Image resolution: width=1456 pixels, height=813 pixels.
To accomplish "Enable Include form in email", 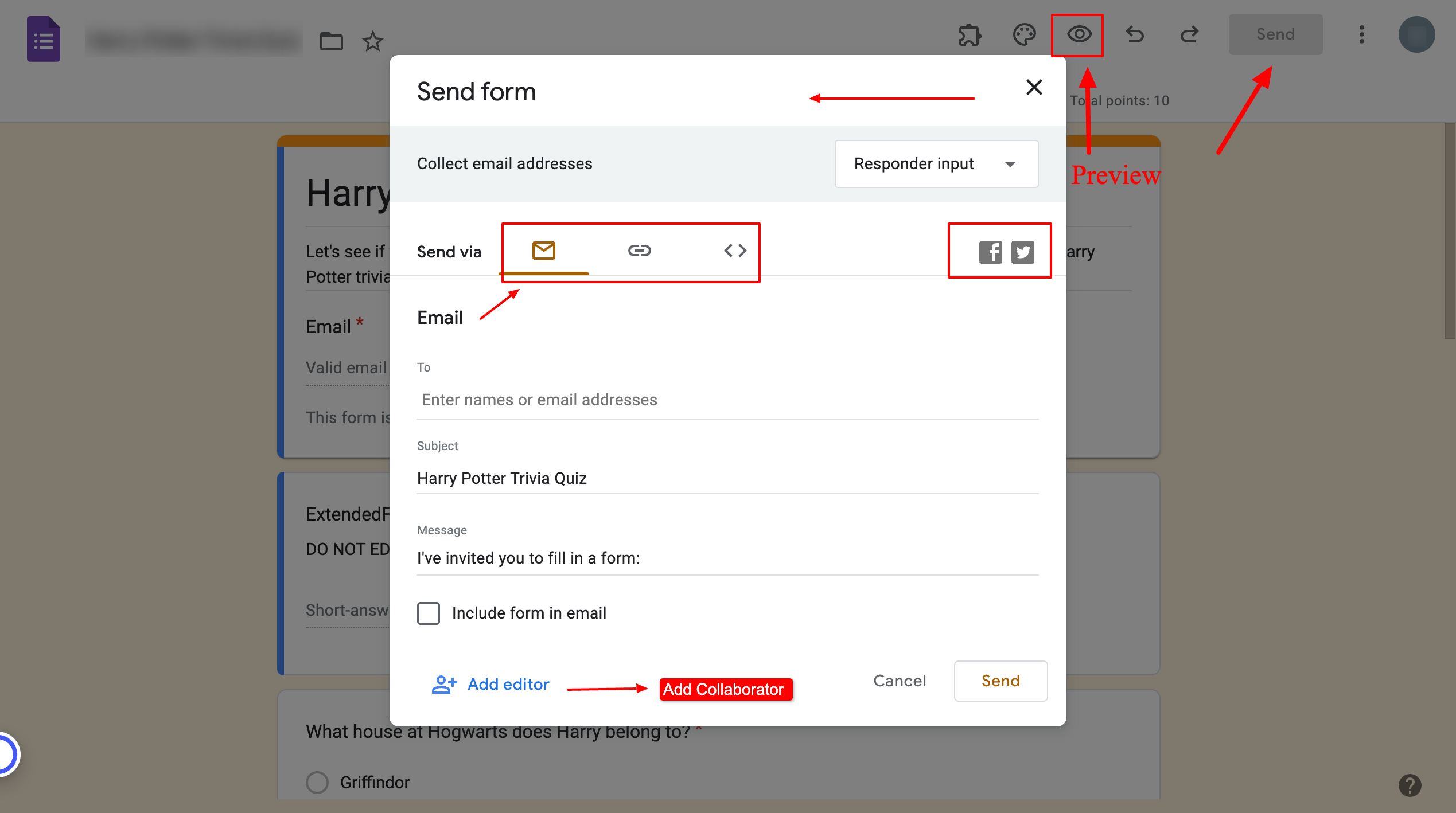I will tap(428, 613).
